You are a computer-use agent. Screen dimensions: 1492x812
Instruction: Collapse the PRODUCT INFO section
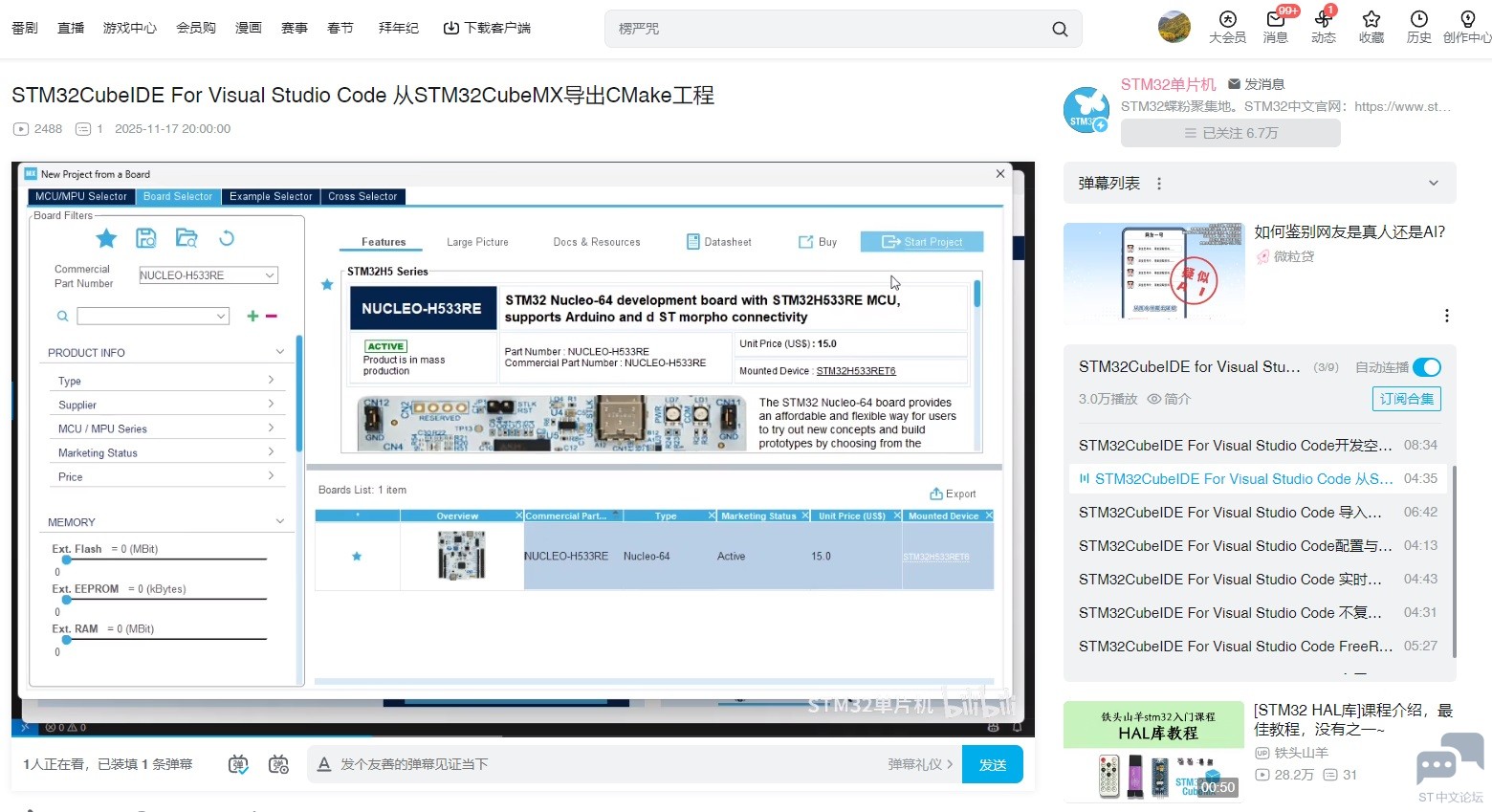(280, 352)
